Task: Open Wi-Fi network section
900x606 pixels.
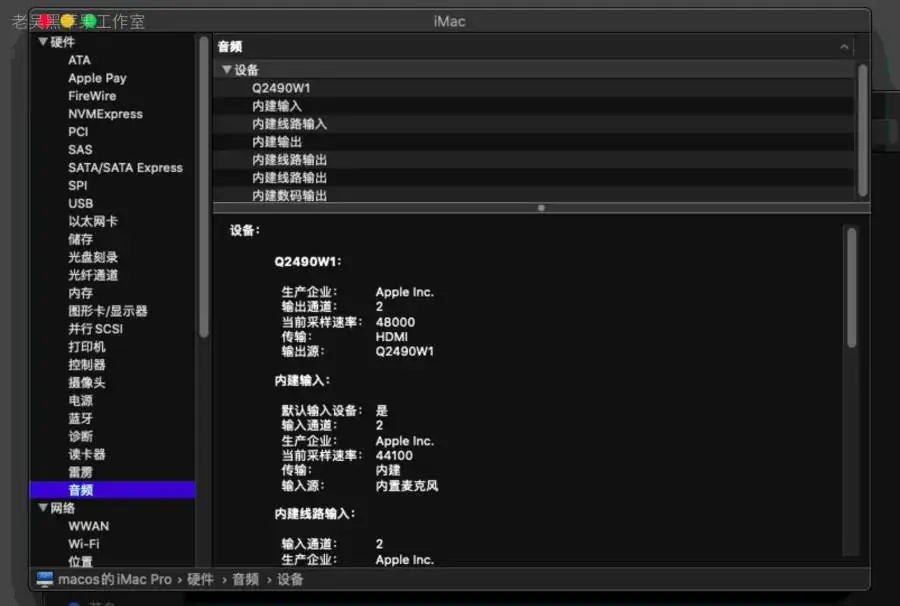Action: click(x=84, y=543)
